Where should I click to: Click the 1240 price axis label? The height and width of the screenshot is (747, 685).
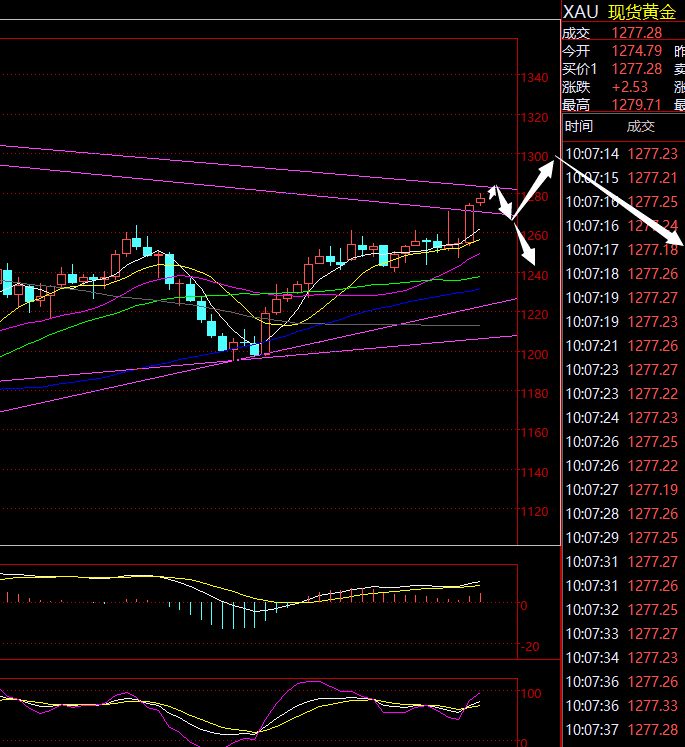point(534,276)
